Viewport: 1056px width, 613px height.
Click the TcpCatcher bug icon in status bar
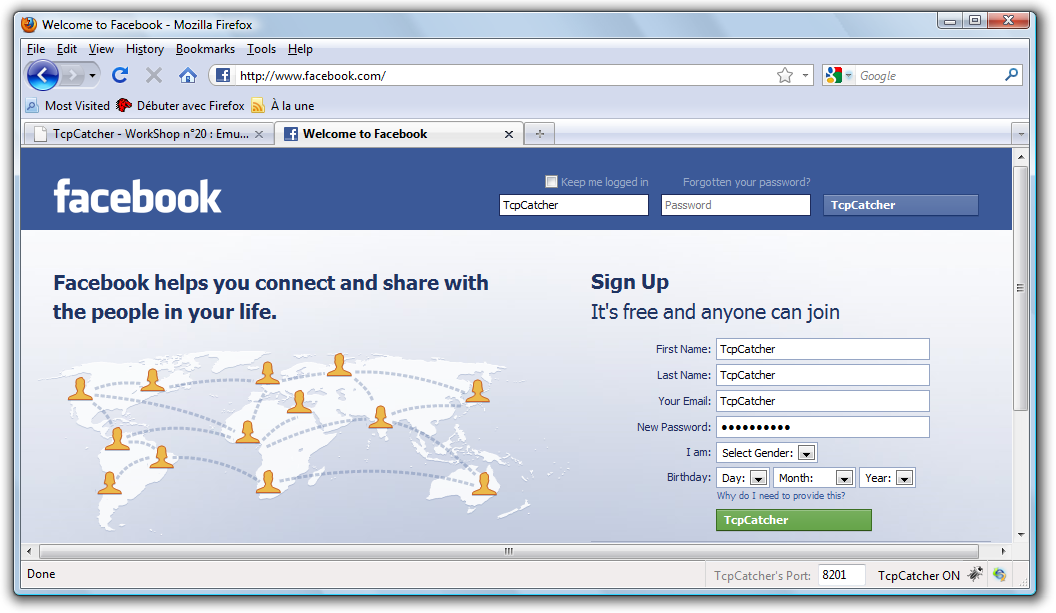pos(976,575)
